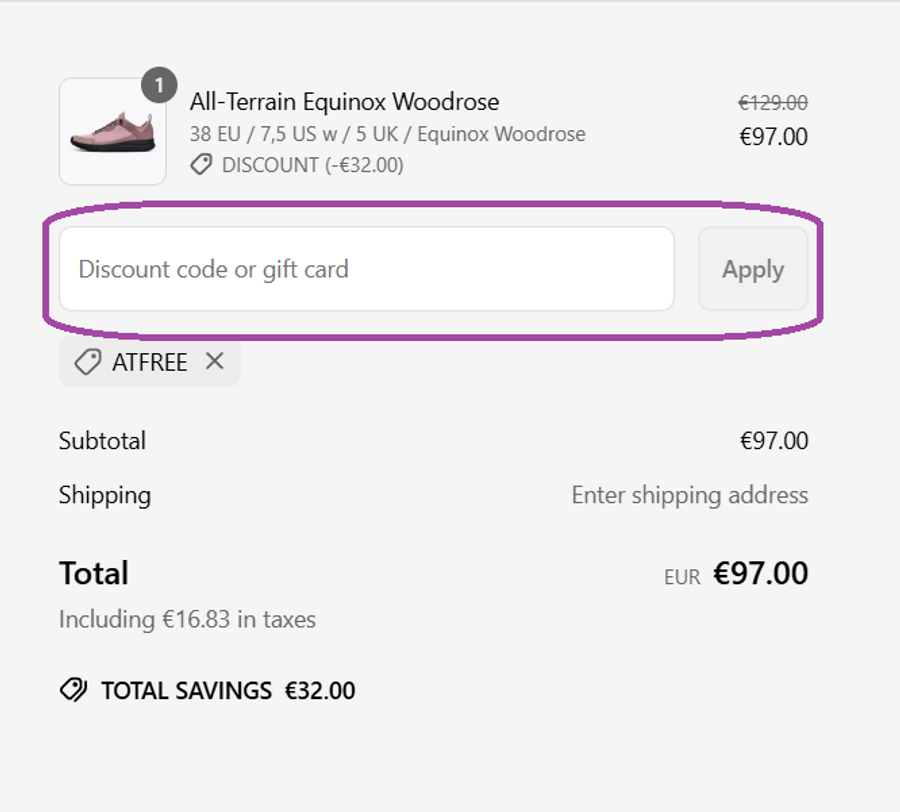Click the ATFREE code label
The image size is (900, 812).
[149, 362]
